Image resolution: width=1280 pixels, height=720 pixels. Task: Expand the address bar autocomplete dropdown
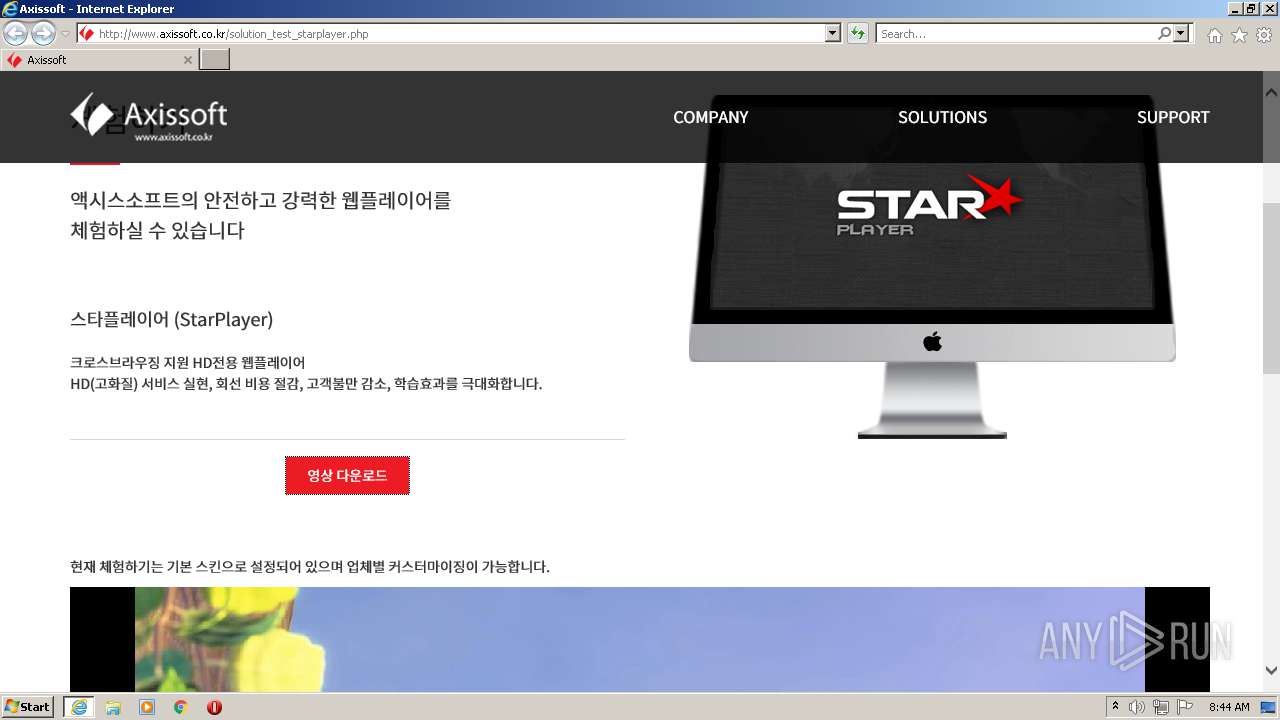(833, 34)
